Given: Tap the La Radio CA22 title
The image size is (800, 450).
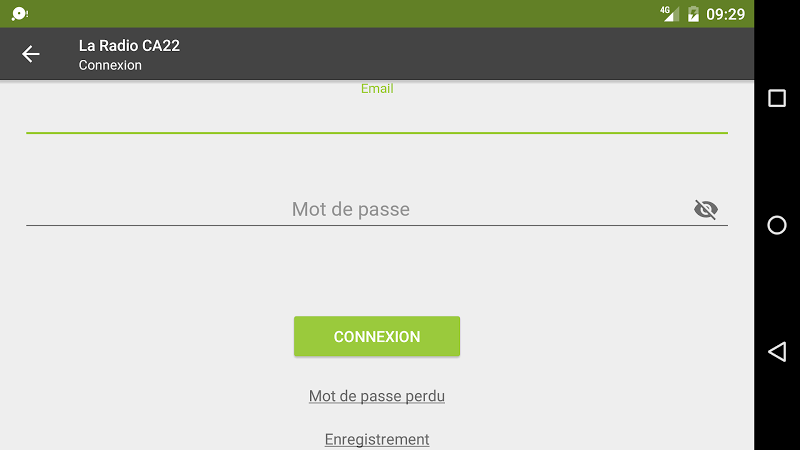Looking at the screenshot, I should coord(129,45).
